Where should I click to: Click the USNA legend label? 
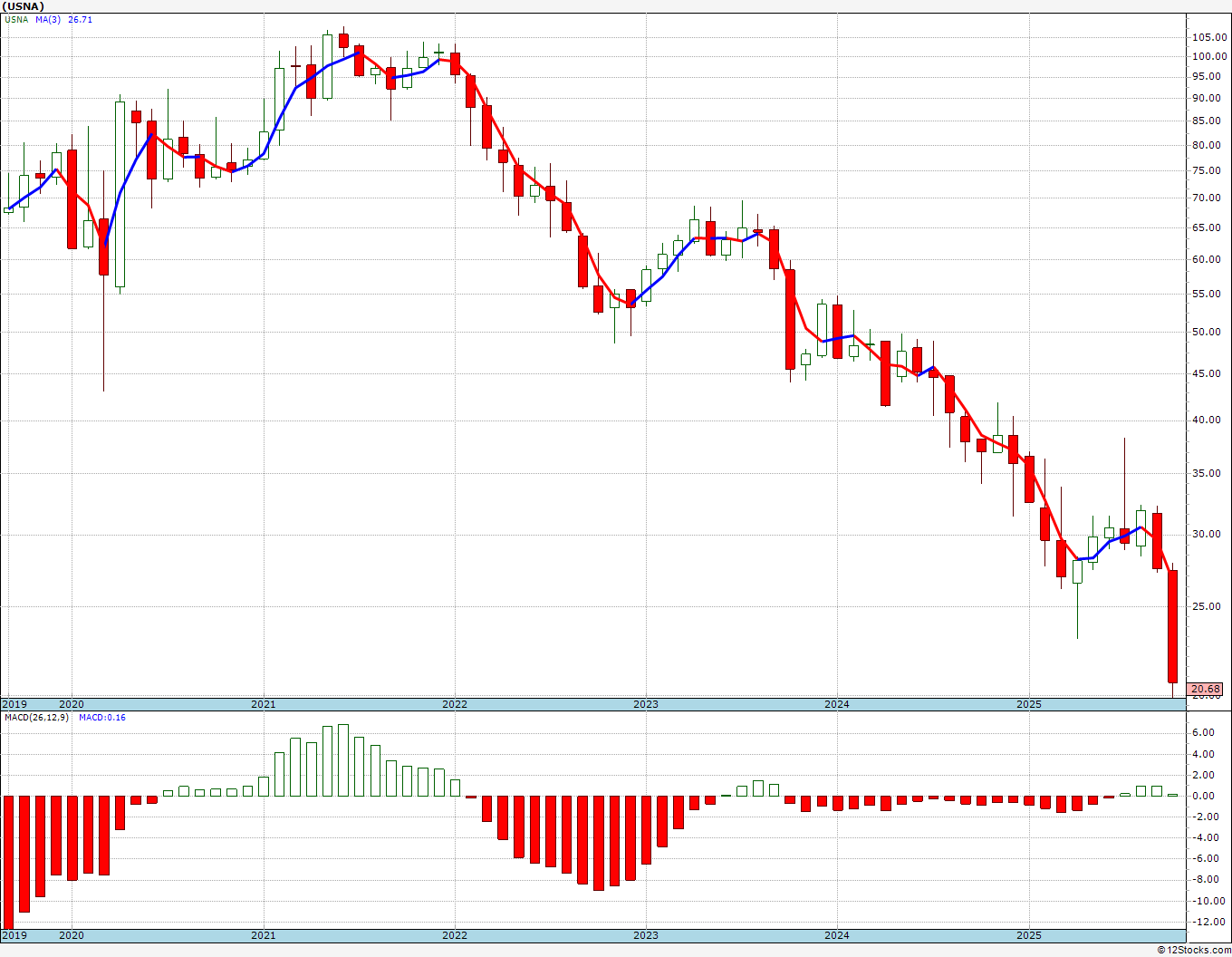[18, 19]
